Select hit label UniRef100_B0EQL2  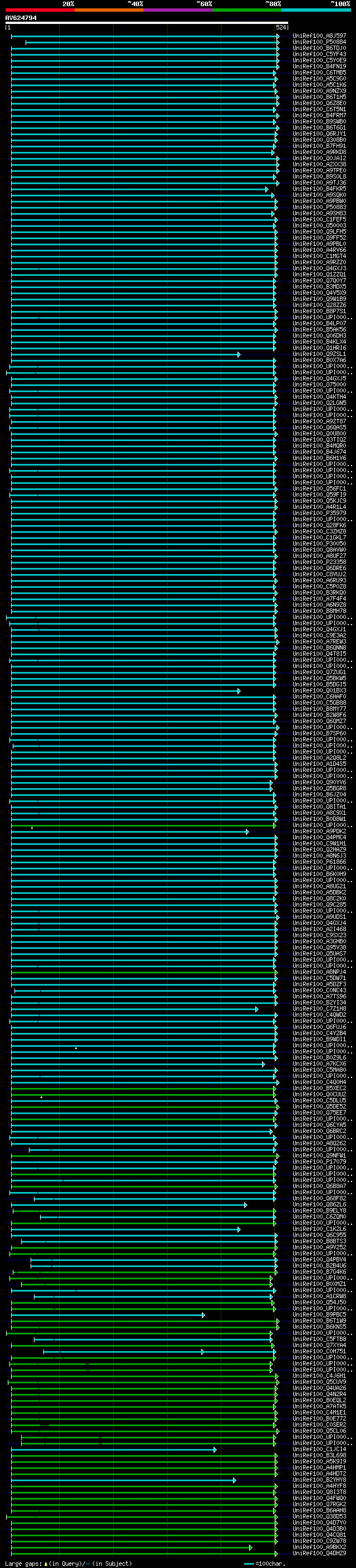pos(319,1400)
